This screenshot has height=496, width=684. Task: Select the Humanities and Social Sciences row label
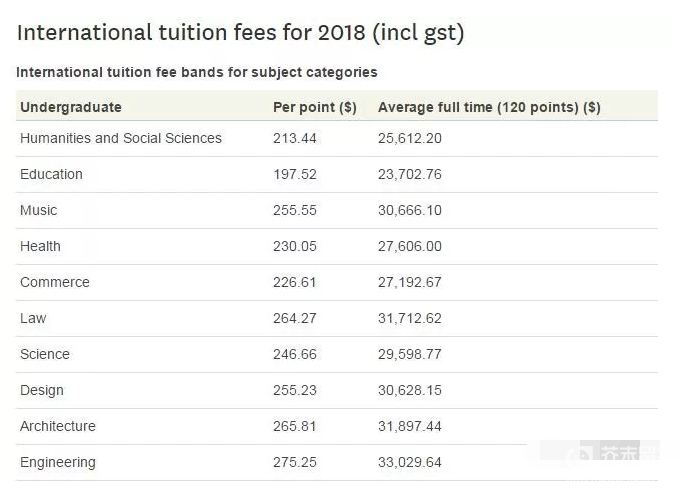point(121,138)
